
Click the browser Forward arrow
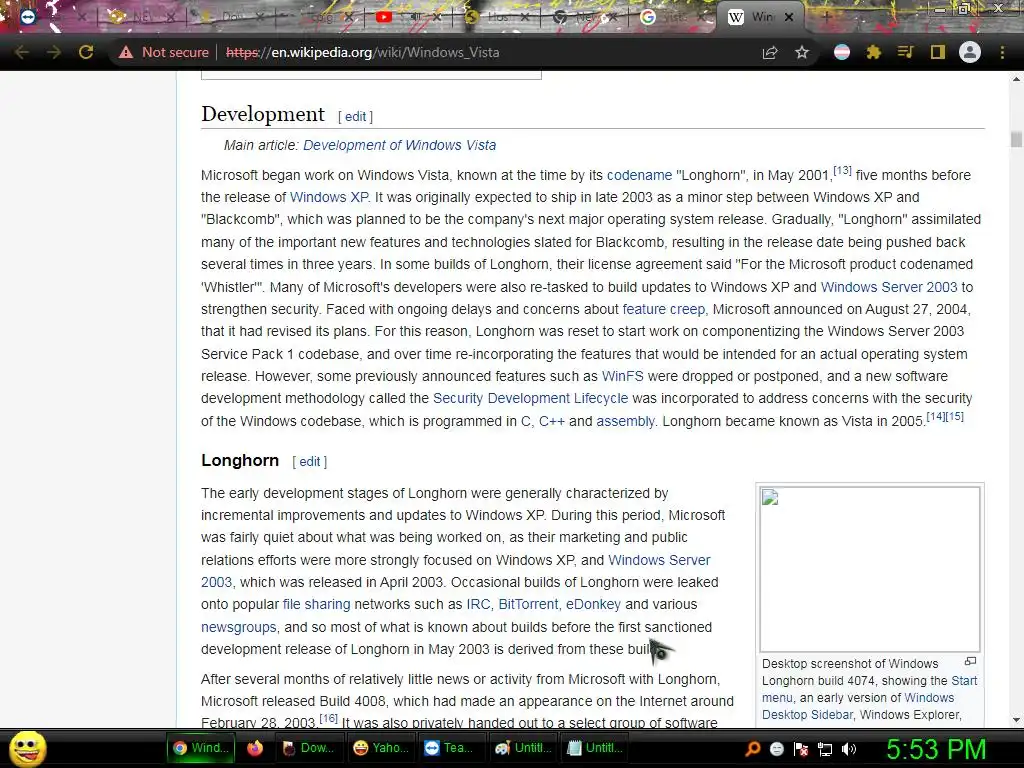coord(54,52)
